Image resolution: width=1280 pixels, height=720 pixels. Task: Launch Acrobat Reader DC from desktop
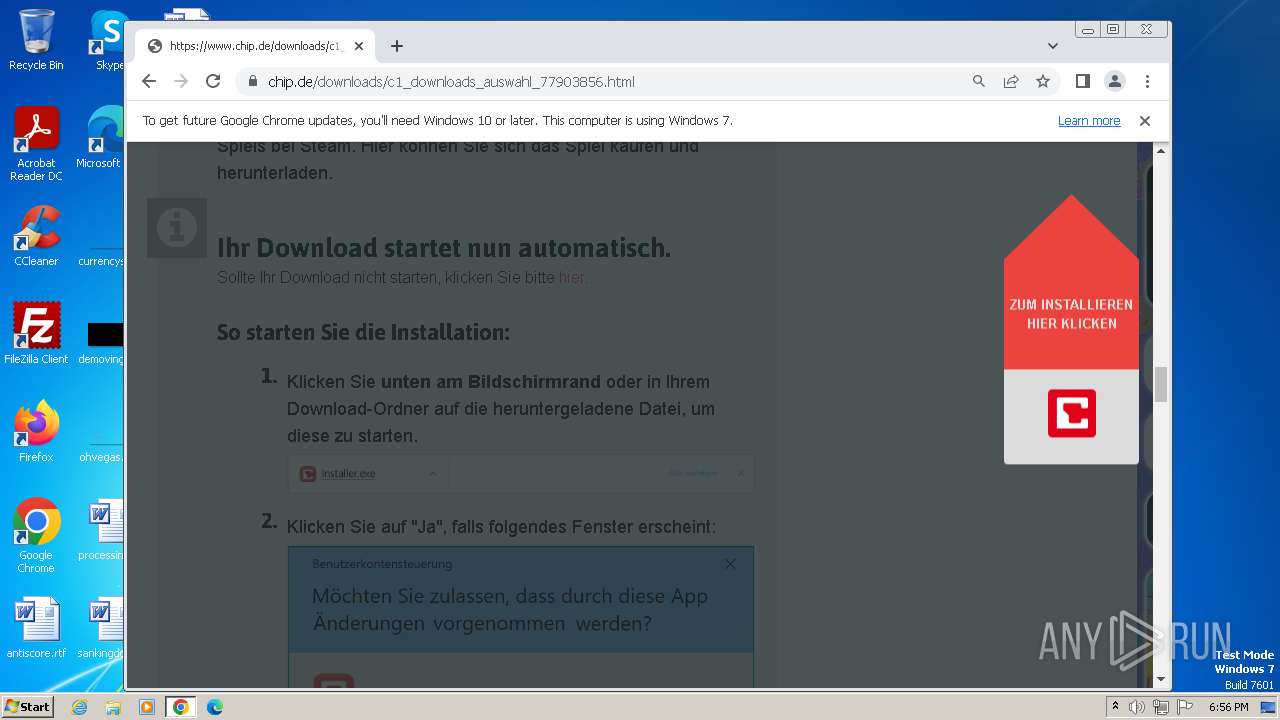click(x=36, y=144)
